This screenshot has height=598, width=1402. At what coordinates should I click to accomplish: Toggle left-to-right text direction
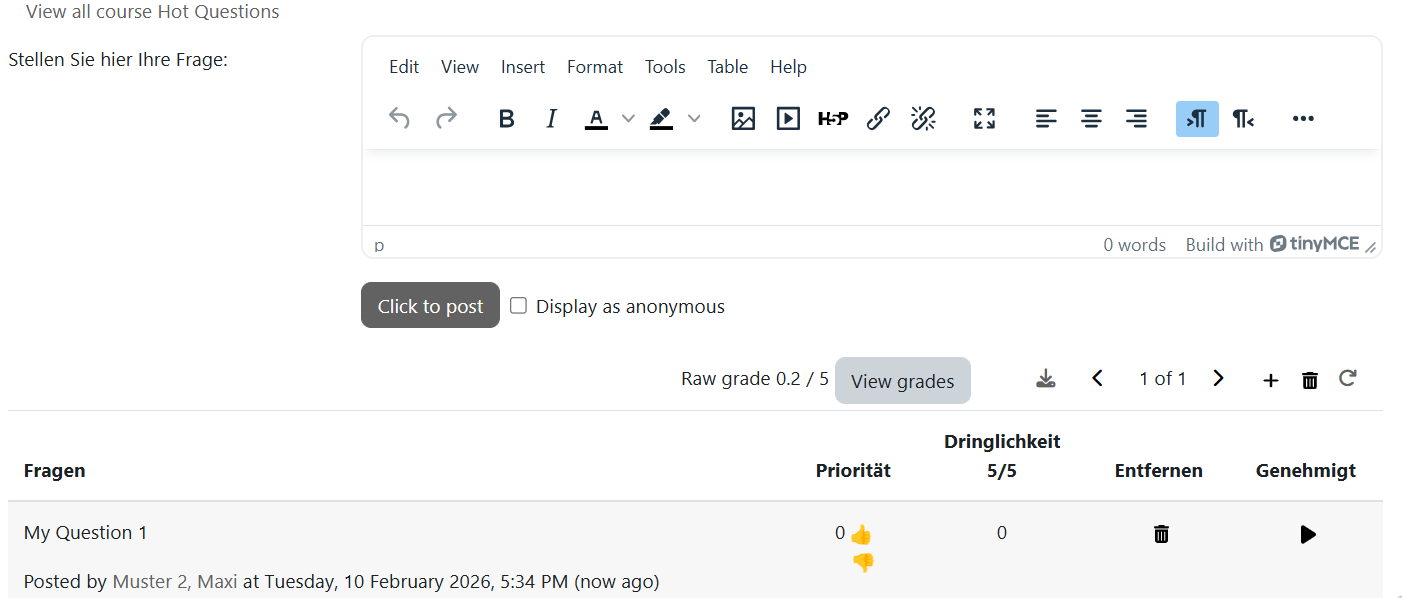coord(1197,119)
